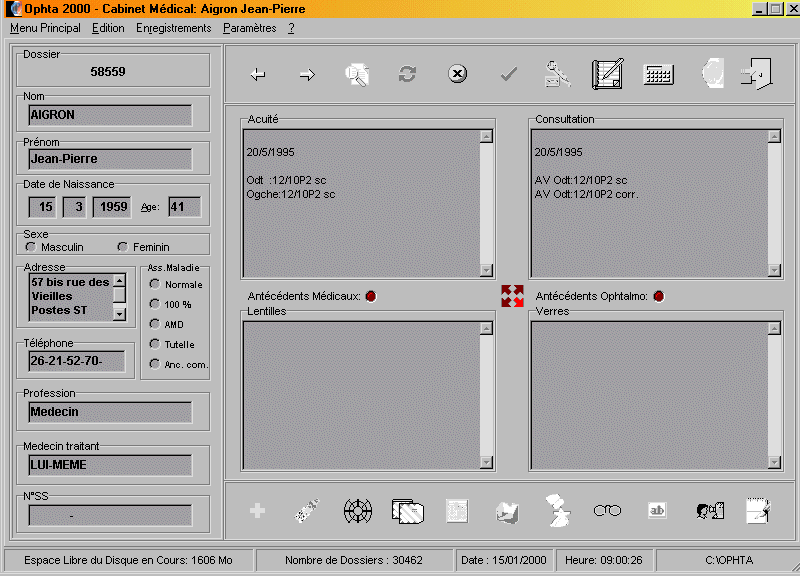The image size is (800, 576).
Task: Click the Lentilles text area
Action: (362, 395)
